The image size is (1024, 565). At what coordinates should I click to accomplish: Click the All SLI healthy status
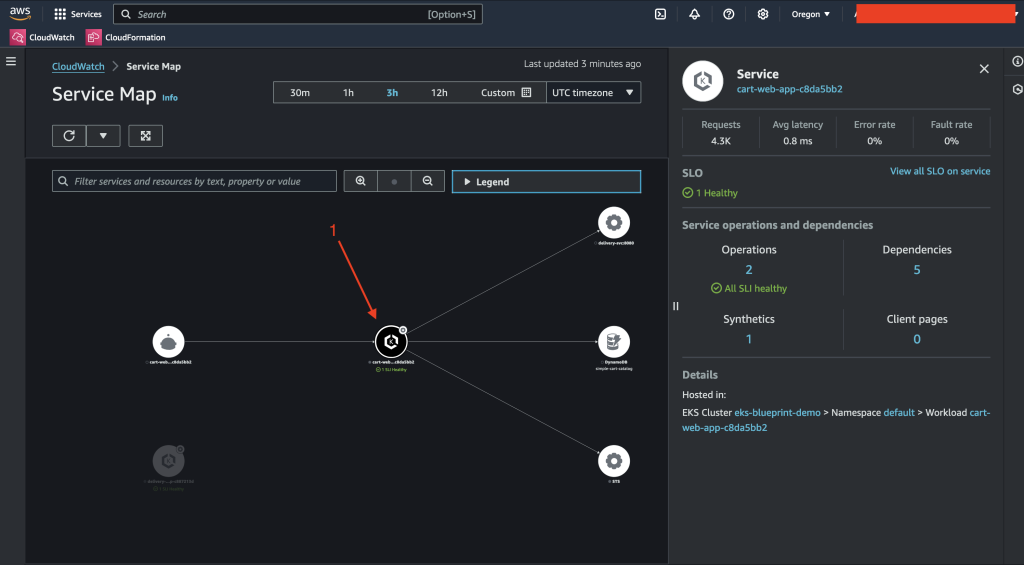(x=748, y=288)
